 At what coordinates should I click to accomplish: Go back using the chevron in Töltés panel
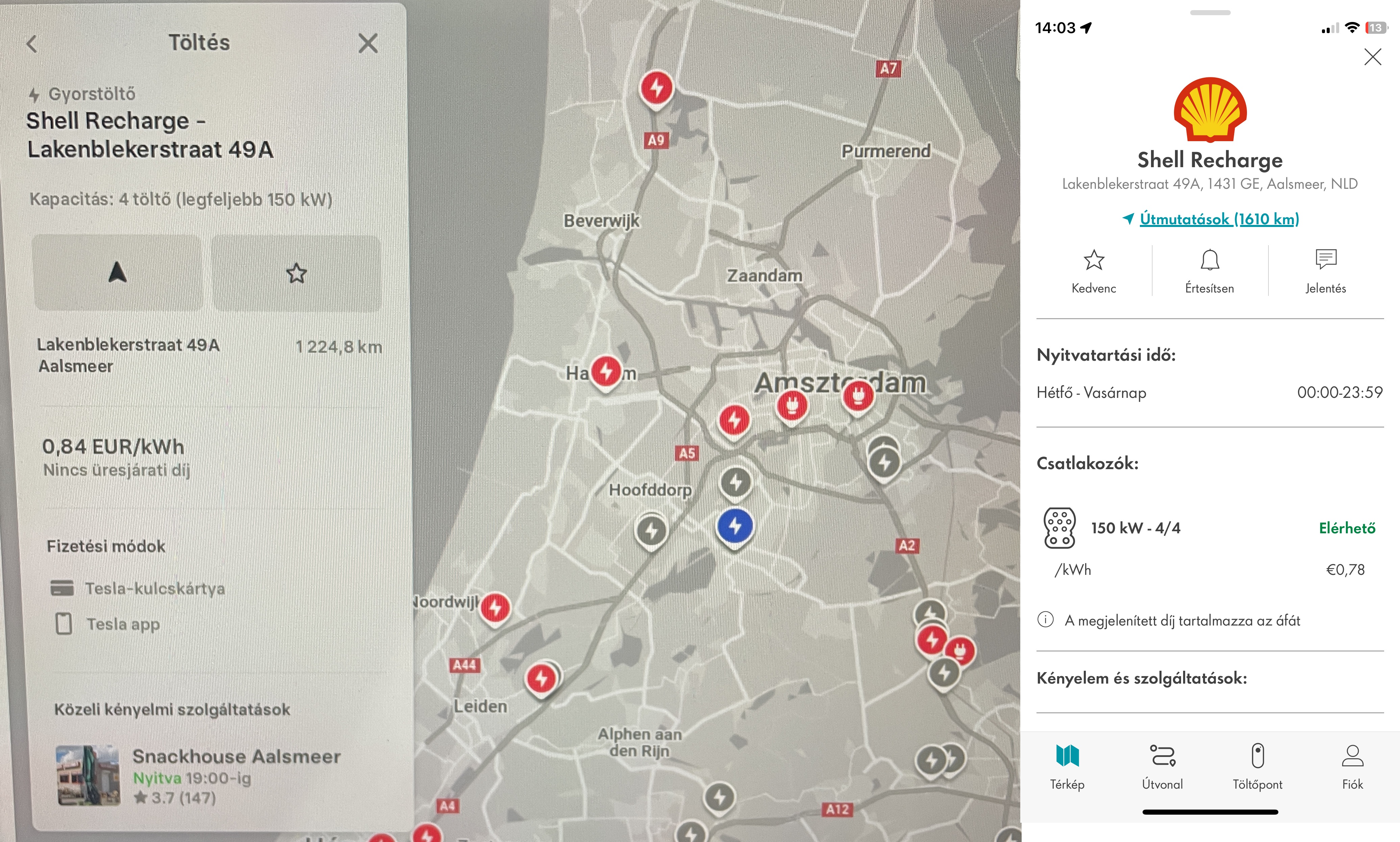32,44
